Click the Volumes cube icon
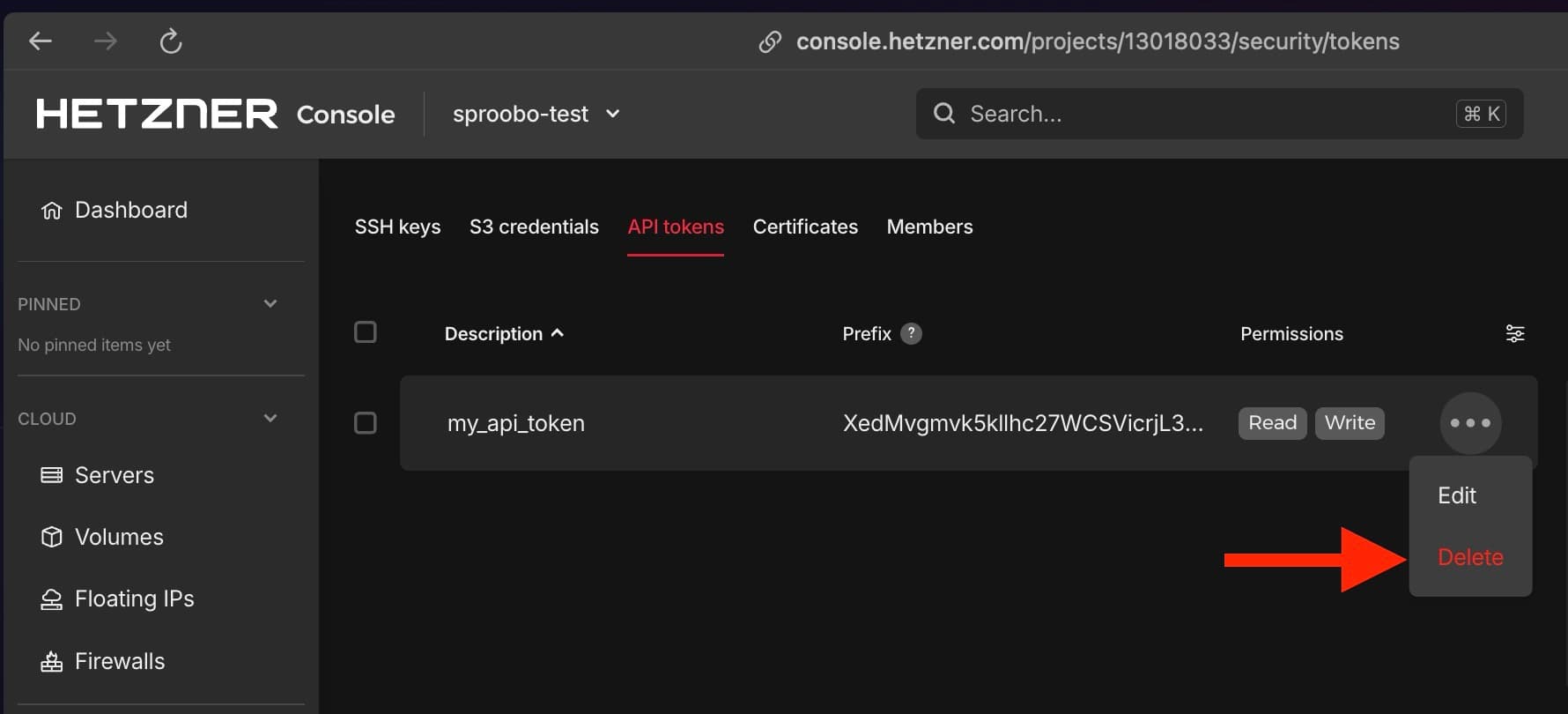This screenshot has height=714, width=1568. (52, 537)
